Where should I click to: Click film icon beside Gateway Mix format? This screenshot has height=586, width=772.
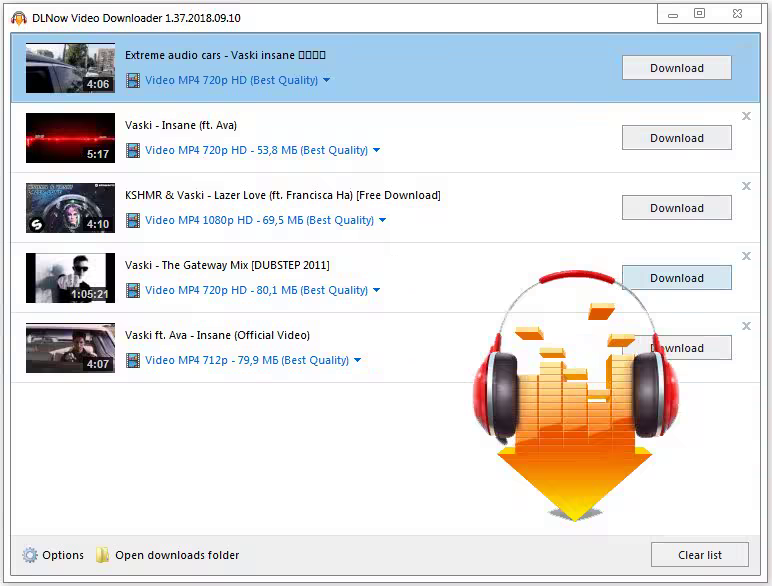click(x=133, y=290)
